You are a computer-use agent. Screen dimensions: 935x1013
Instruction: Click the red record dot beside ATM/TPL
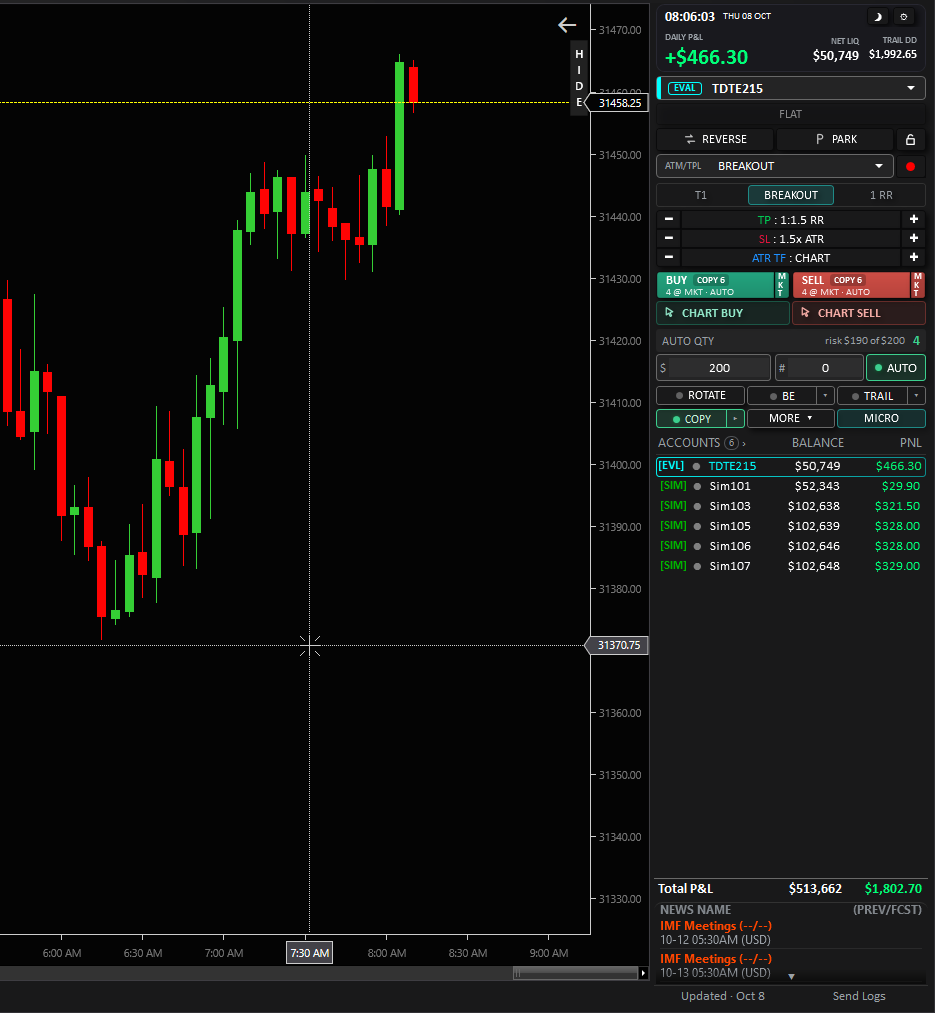(910, 167)
